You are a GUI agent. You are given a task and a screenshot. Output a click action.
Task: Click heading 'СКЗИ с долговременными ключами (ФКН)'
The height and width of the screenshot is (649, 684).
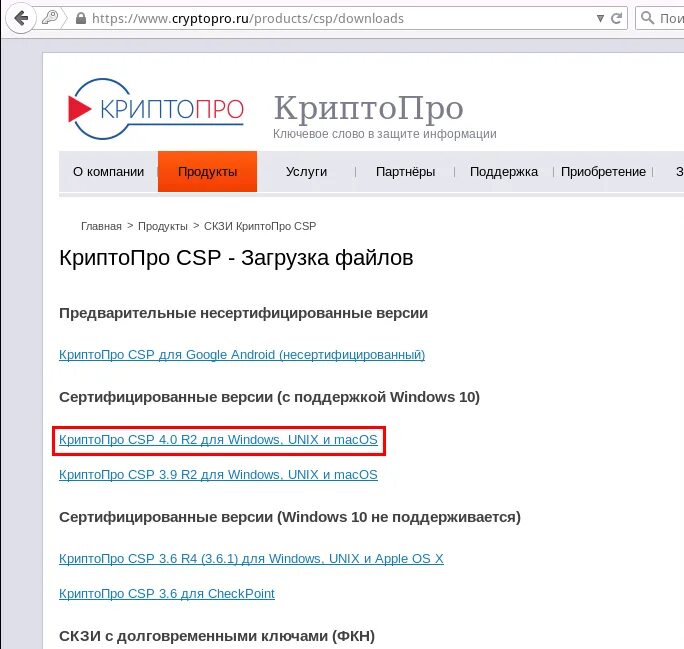[217, 636]
